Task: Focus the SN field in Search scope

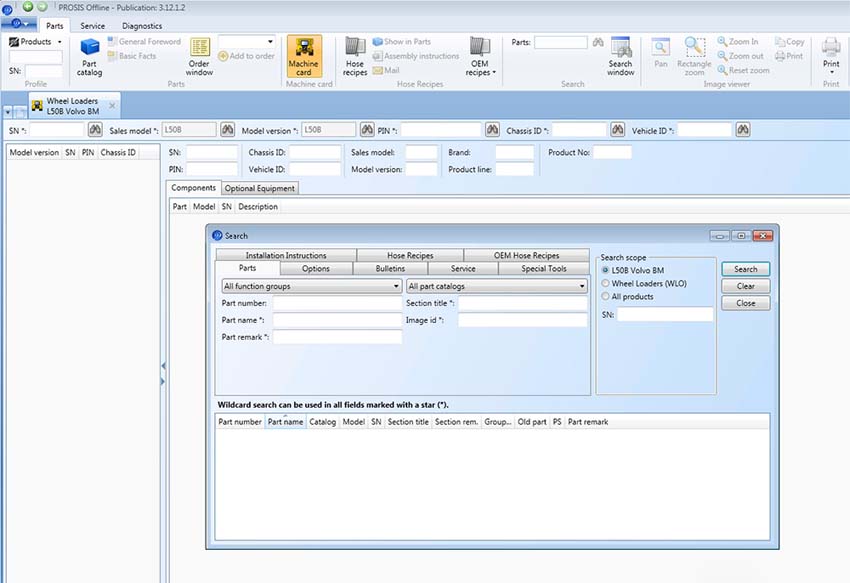Action: pos(665,314)
